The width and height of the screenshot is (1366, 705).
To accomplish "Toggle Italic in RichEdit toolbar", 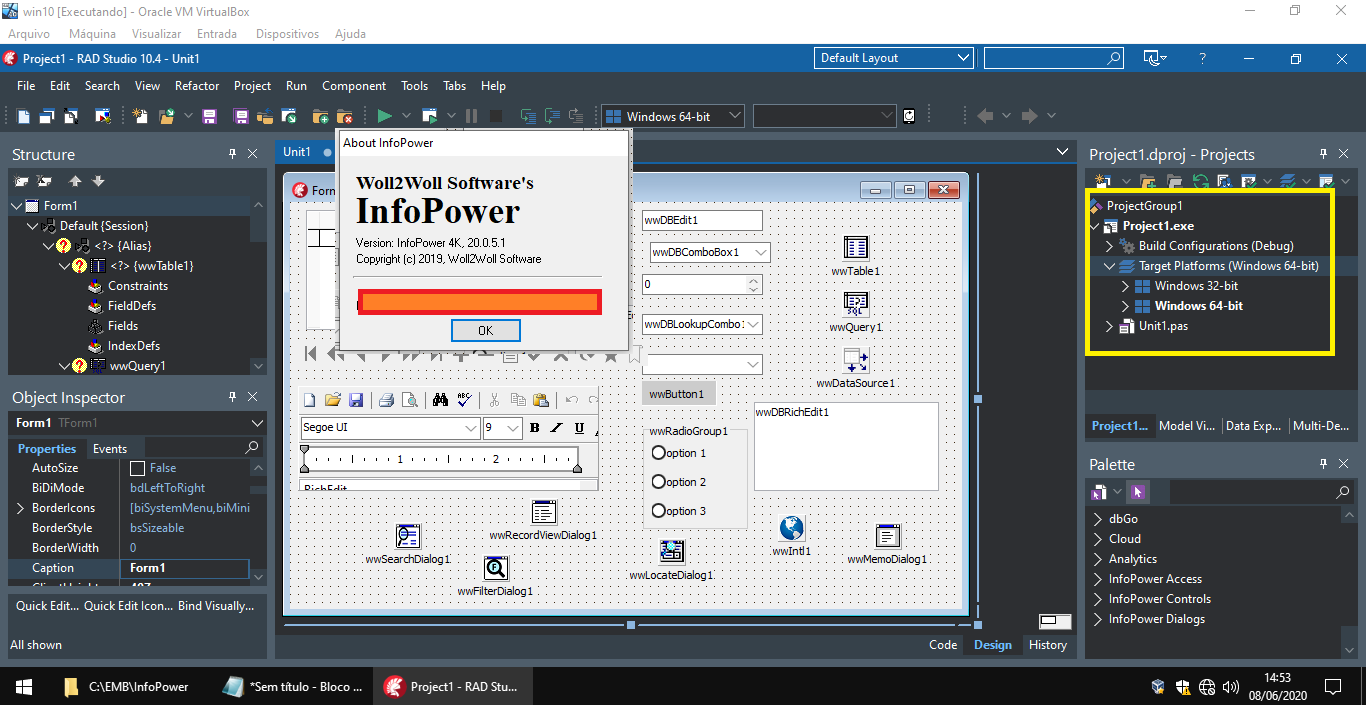I will point(557,428).
